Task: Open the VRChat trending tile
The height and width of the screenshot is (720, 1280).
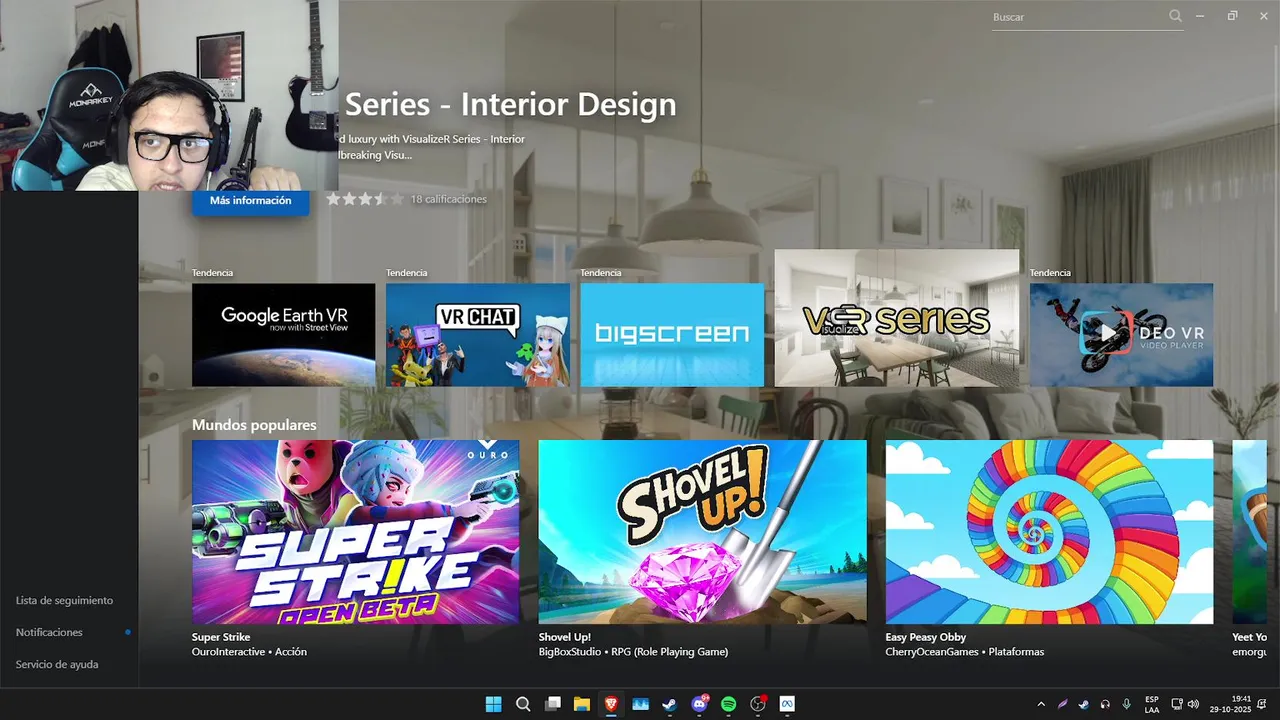Action: [x=477, y=335]
